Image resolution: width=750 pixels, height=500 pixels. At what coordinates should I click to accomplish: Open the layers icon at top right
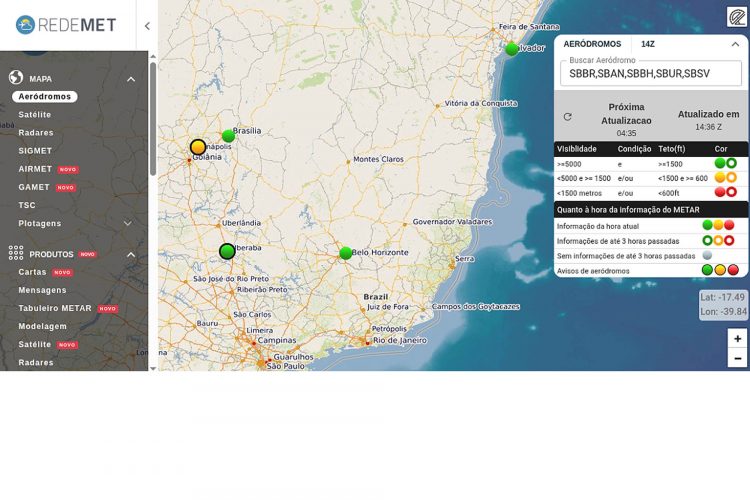coord(736,17)
